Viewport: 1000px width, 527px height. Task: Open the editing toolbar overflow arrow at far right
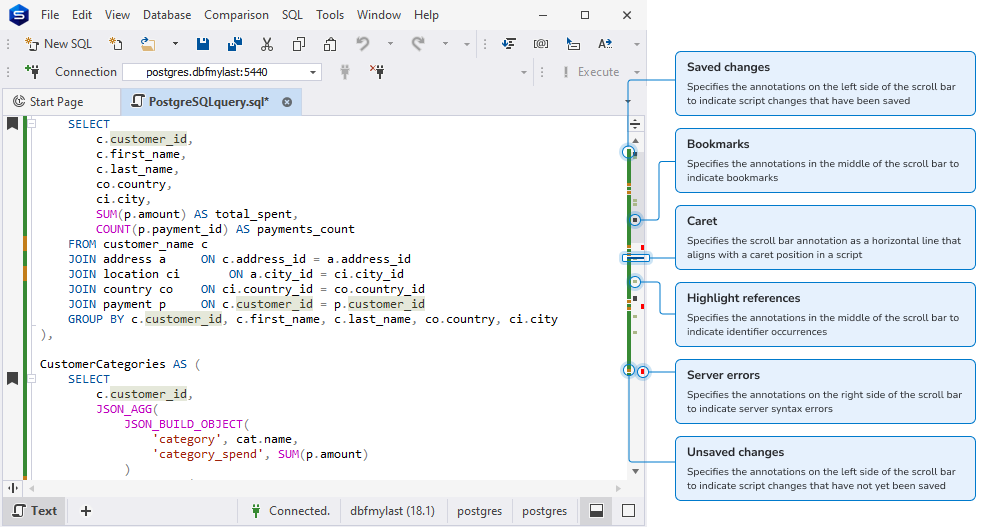coord(636,44)
